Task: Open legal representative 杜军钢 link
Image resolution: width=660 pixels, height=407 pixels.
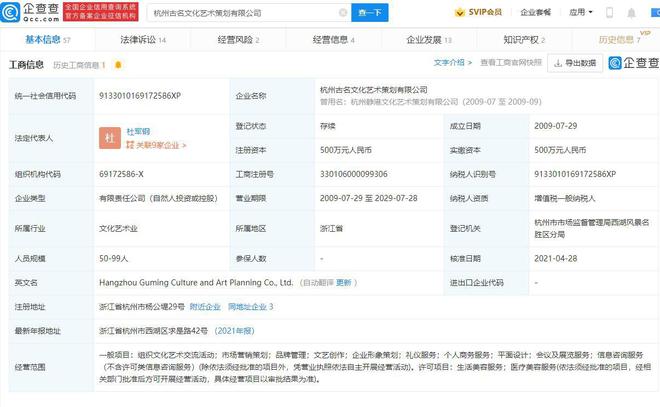Action: [x=138, y=131]
